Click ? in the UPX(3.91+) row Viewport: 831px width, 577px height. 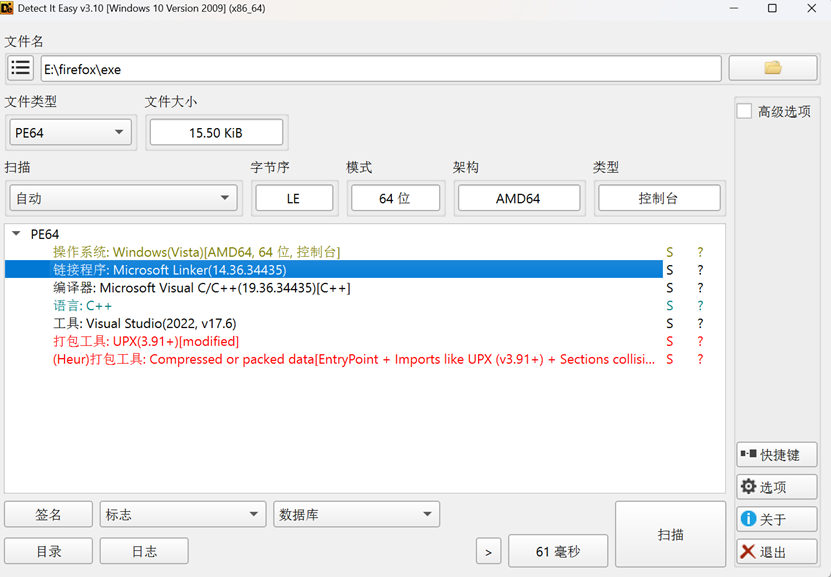coord(700,342)
